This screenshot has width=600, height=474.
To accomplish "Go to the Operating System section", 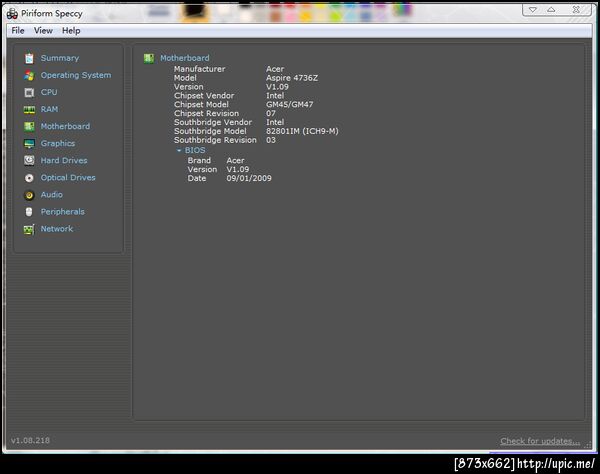I will (x=76, y=75).
